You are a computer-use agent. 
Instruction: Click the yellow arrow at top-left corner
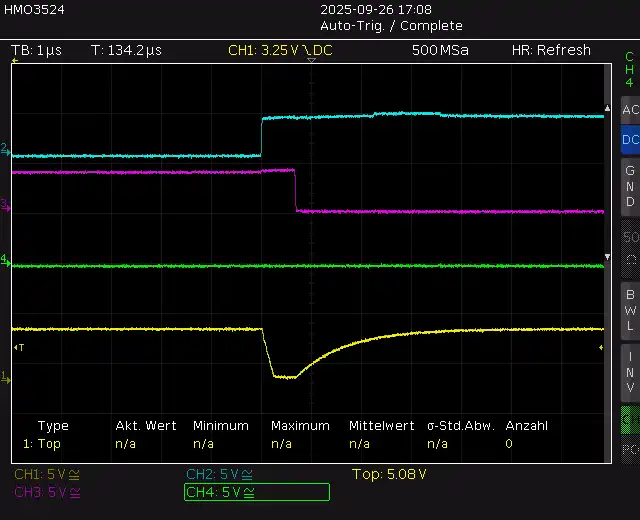15,62
